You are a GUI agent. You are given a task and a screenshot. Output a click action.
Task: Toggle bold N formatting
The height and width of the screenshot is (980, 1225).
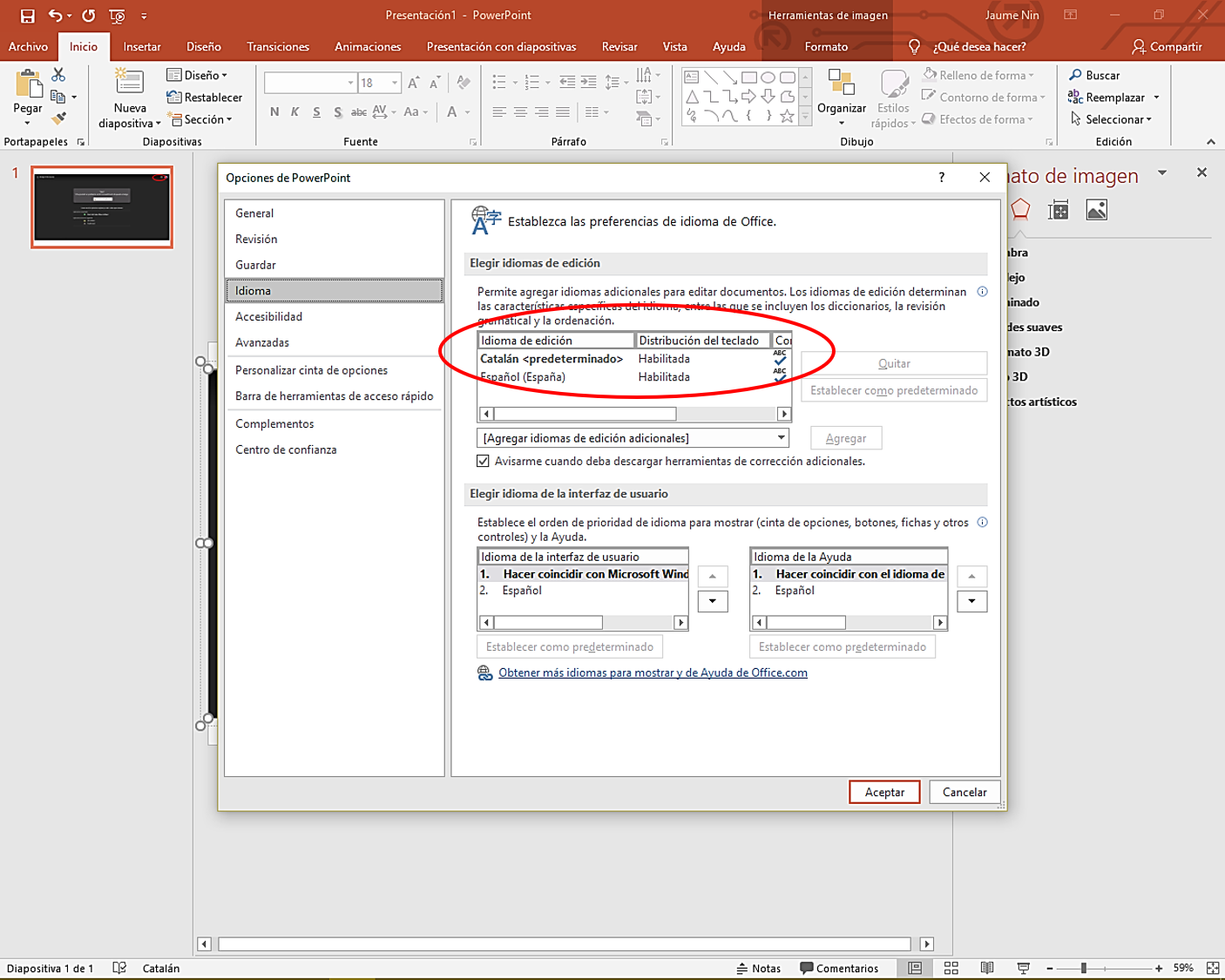274,112
